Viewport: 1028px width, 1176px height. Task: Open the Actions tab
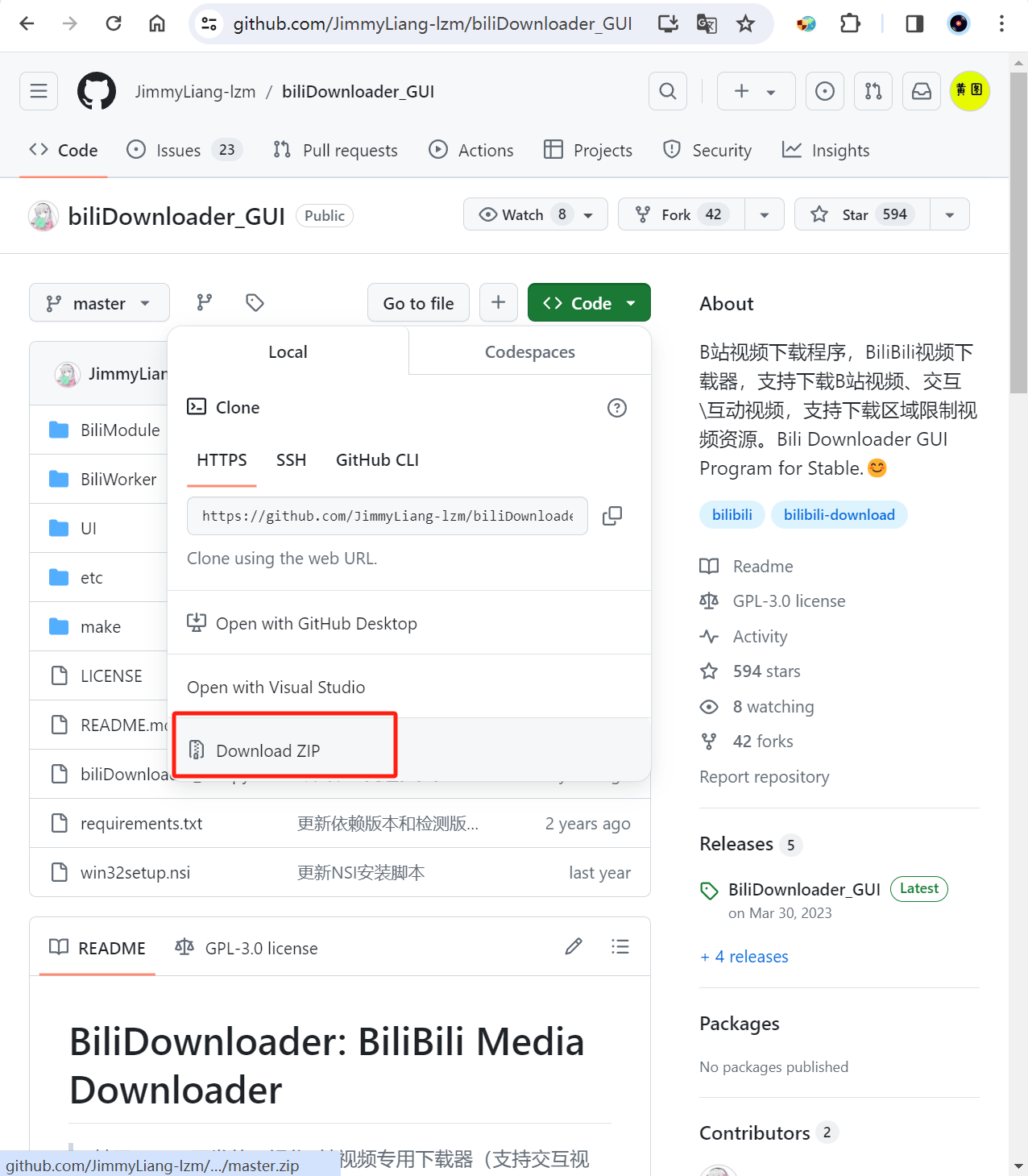471,150
